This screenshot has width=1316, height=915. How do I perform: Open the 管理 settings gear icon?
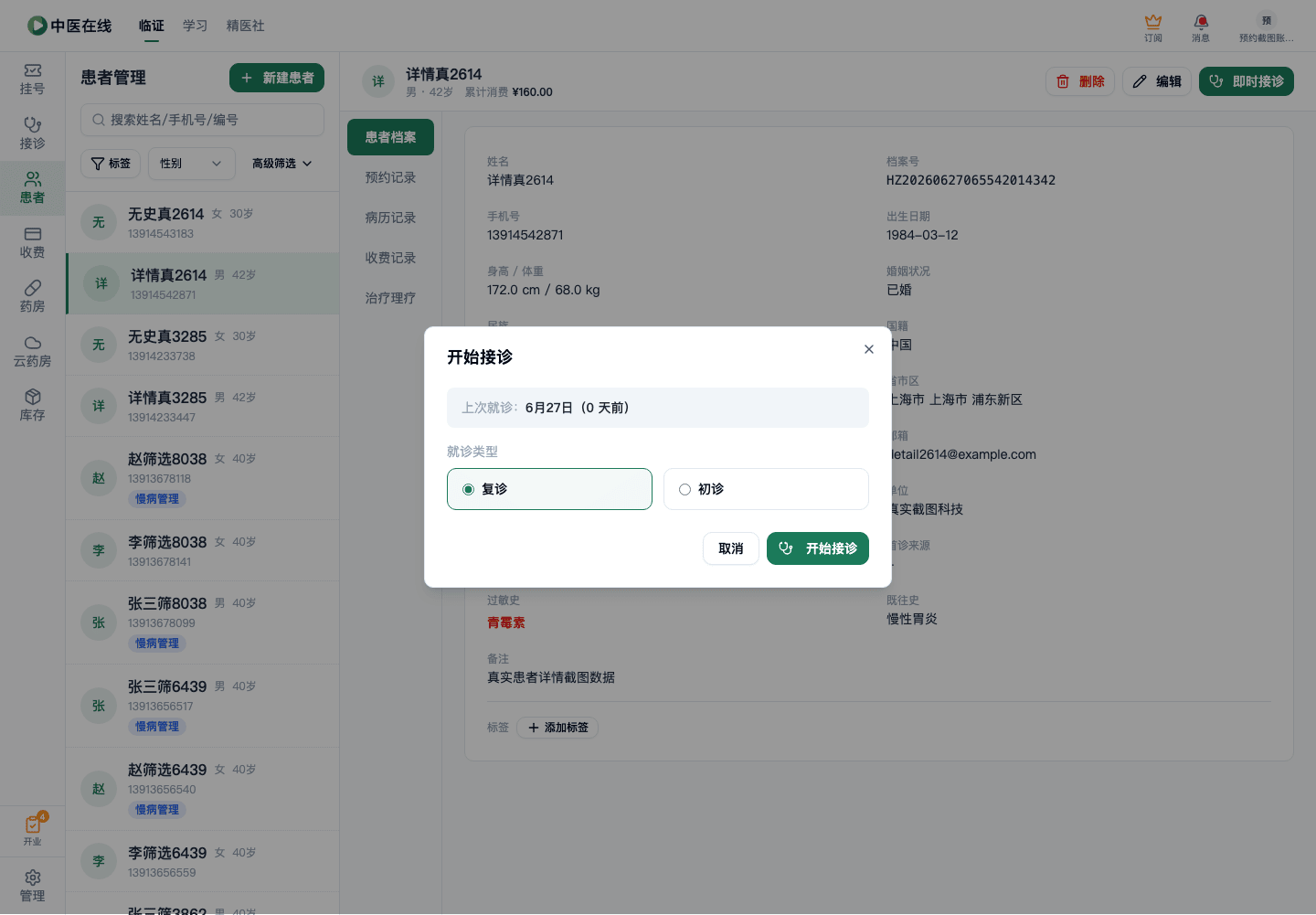pos(32,886)
